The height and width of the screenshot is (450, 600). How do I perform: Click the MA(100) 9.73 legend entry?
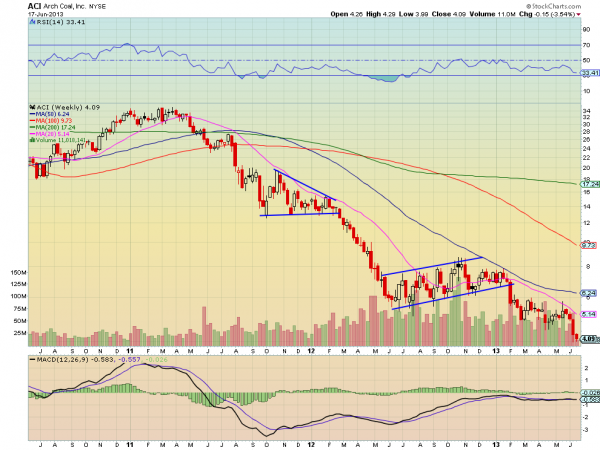(x=51, y=121)
